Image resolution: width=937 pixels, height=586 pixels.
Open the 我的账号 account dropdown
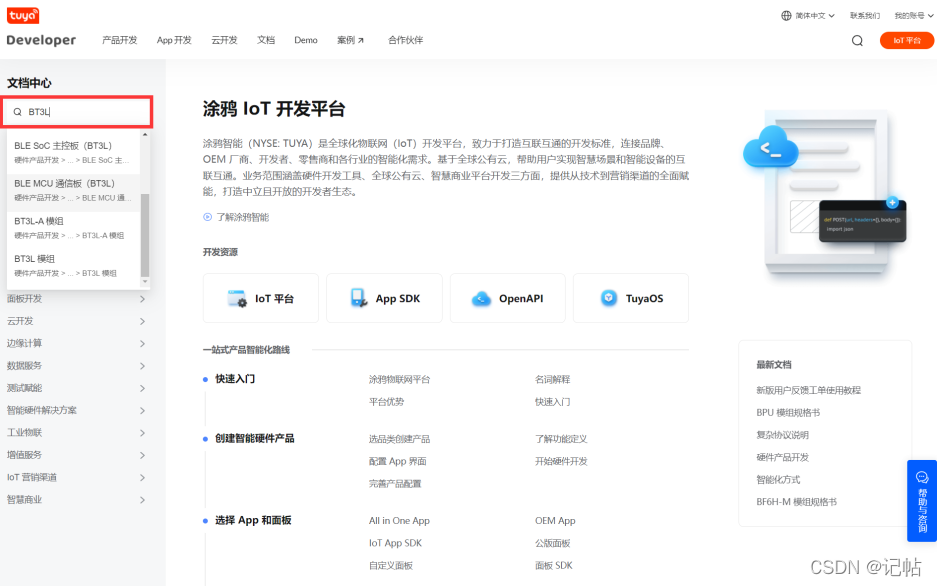tap(914, 16)
